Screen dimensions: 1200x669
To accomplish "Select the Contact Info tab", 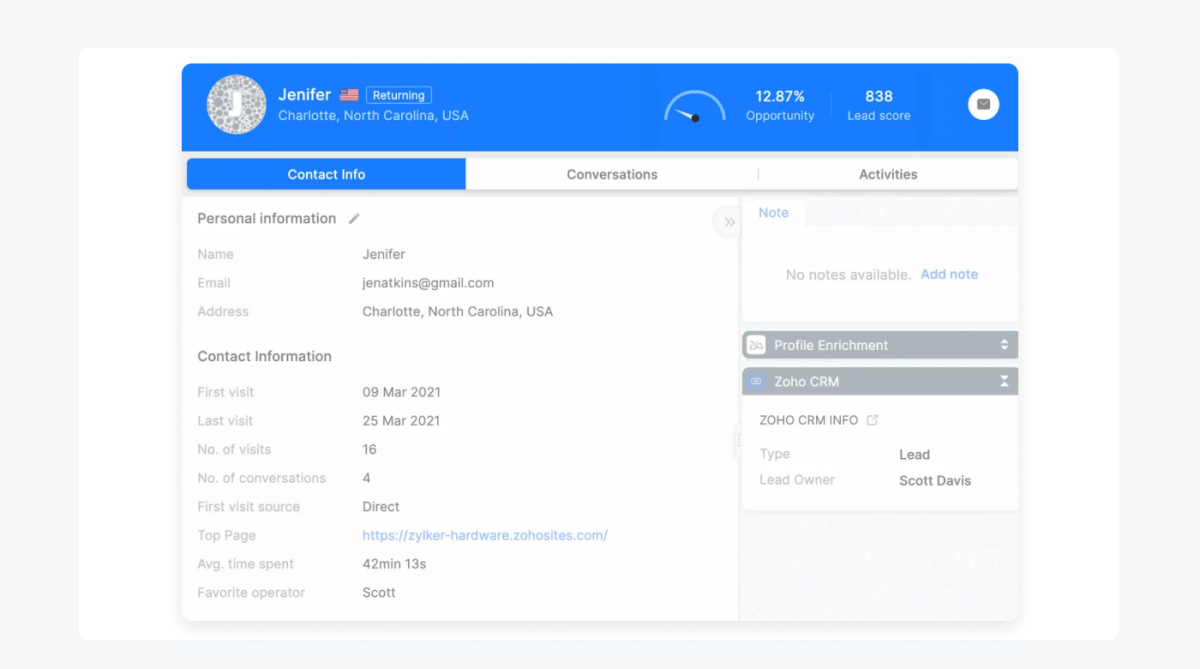I will point(325,174).
